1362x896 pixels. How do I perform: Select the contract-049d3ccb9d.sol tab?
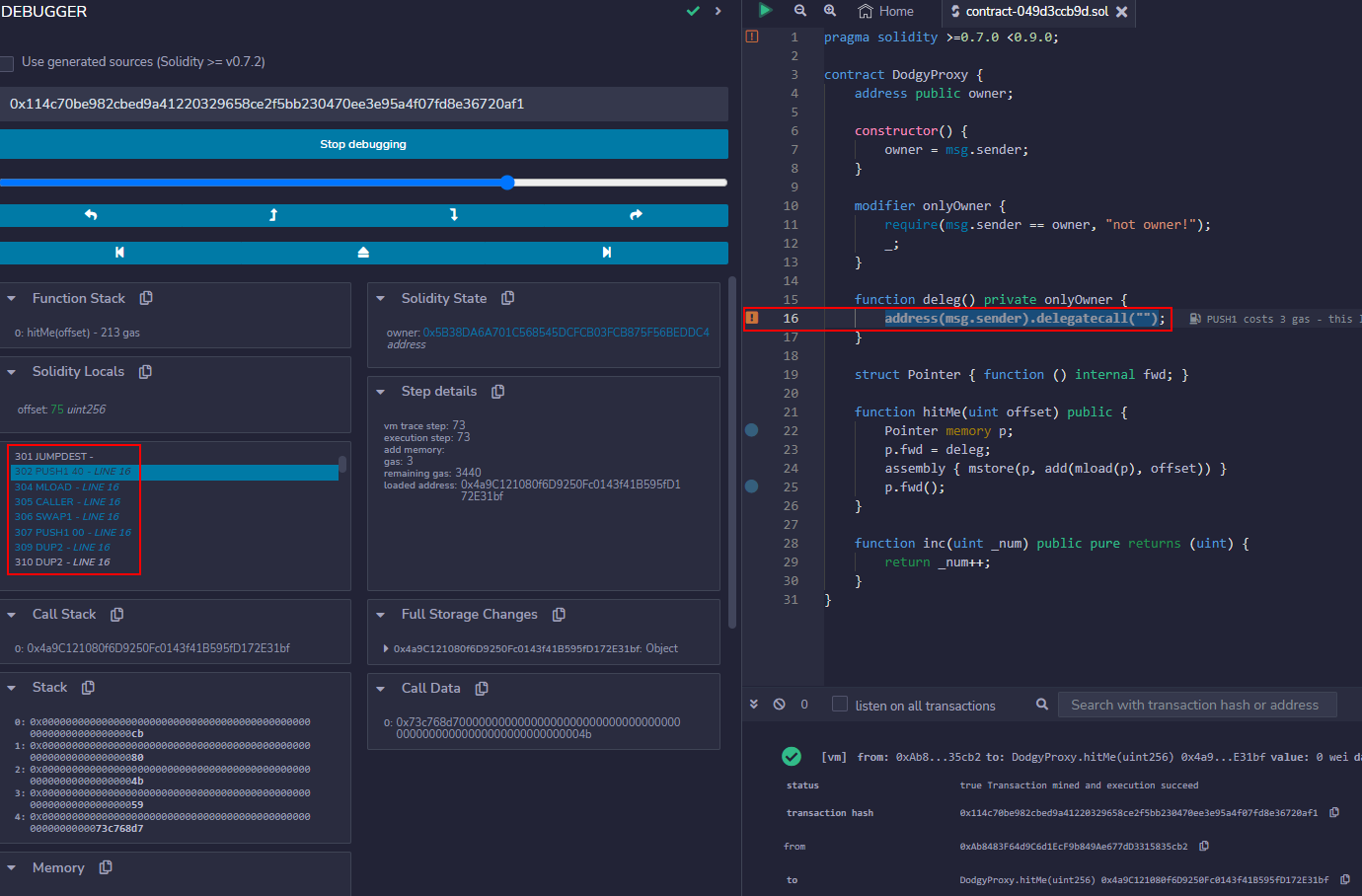tap(1036, 12)
